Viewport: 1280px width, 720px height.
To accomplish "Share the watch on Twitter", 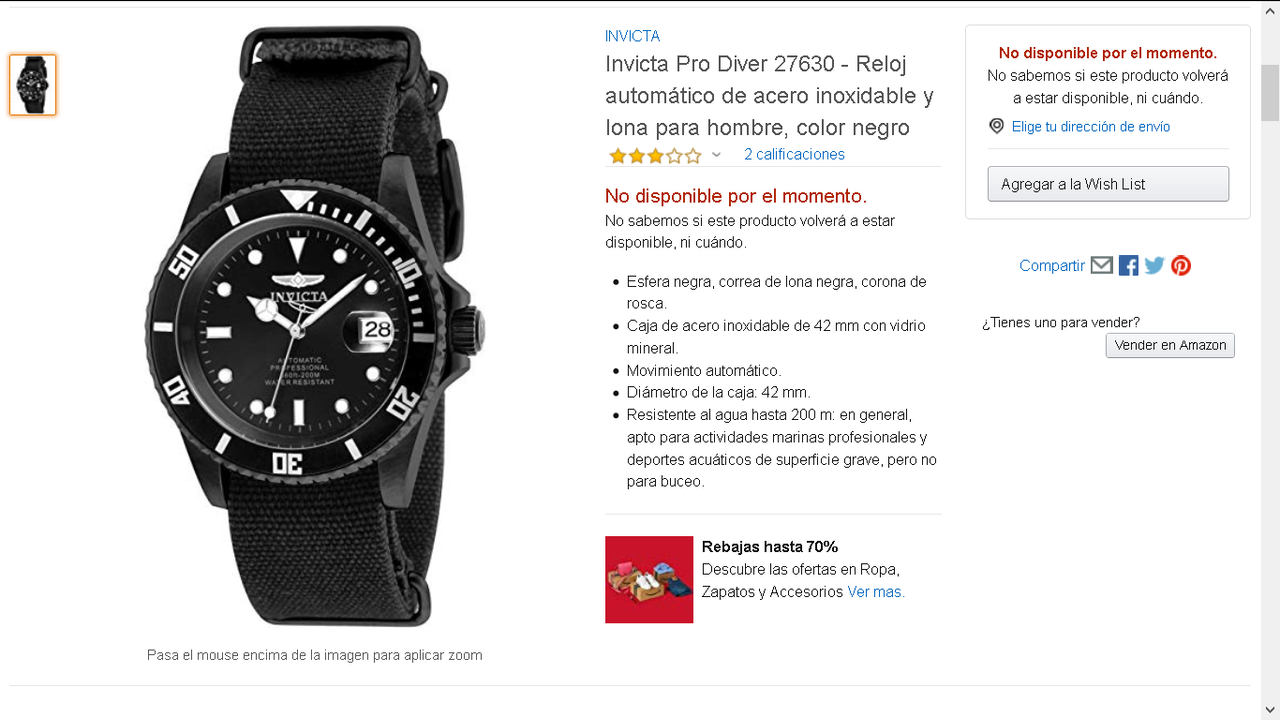I will [x=1154, y=265].
